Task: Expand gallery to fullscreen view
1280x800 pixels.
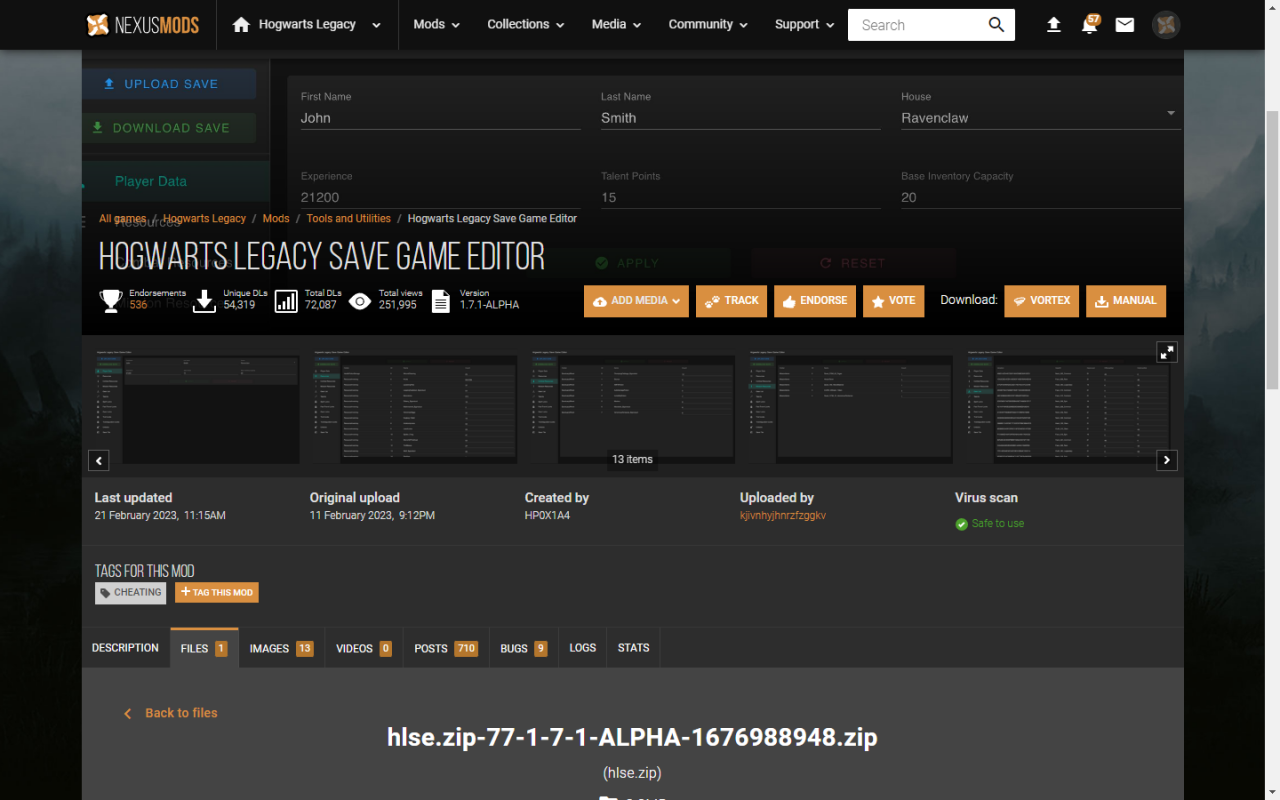Action: [x=1167, y=352]
